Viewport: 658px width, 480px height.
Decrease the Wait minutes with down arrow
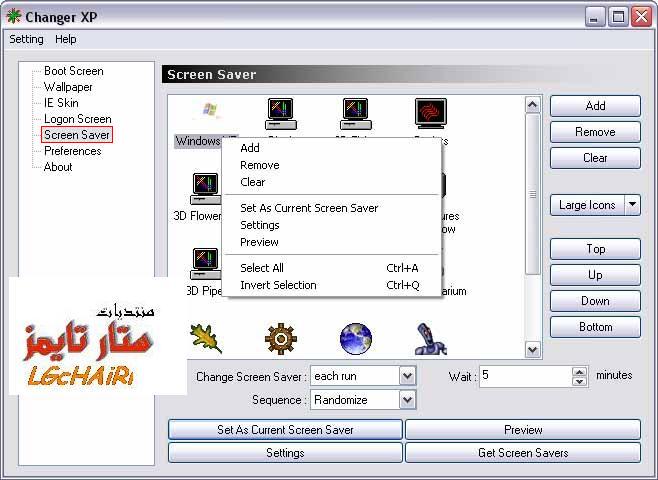[x=579, y=381]
